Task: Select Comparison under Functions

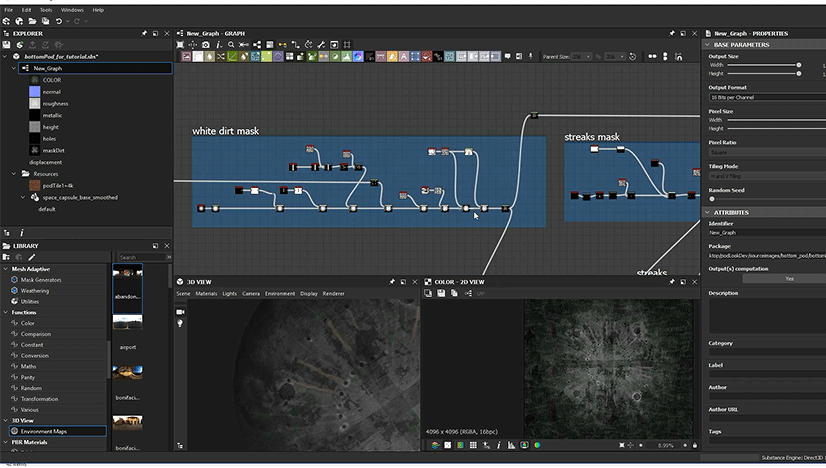Action: click(x=36, y=334)
